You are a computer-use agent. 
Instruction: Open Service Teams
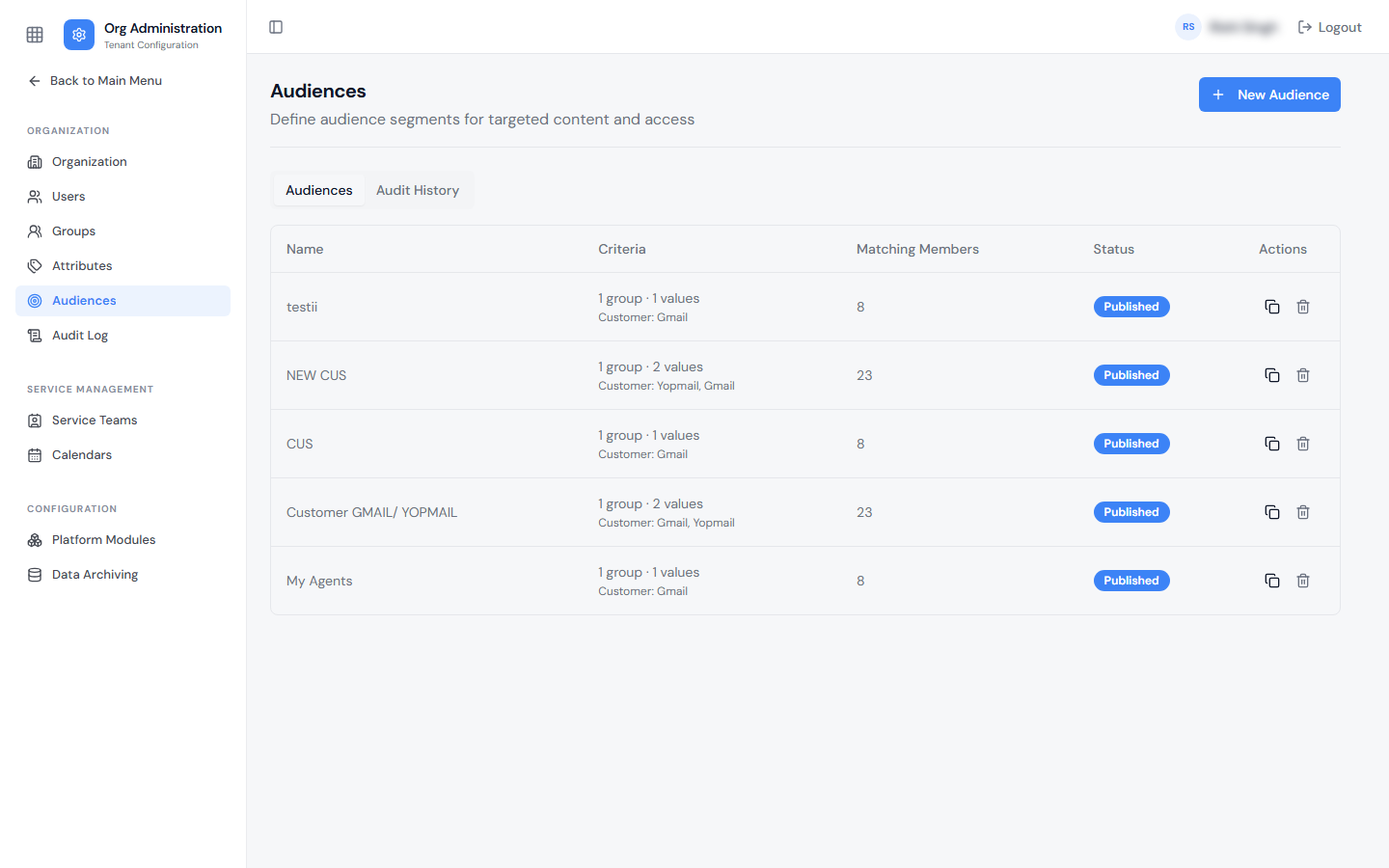coord(123,420)
